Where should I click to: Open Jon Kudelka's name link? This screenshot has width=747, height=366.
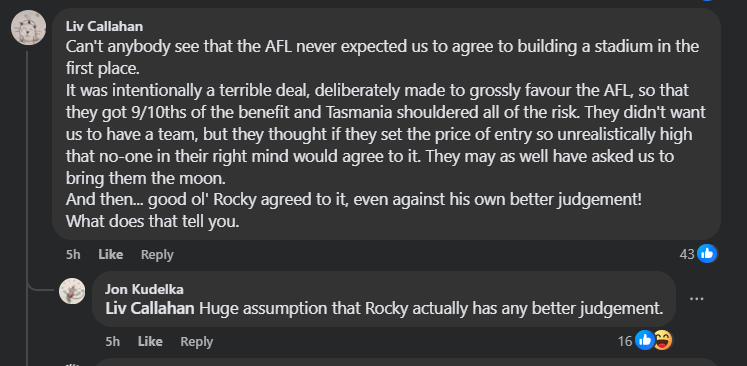point(144,289)
